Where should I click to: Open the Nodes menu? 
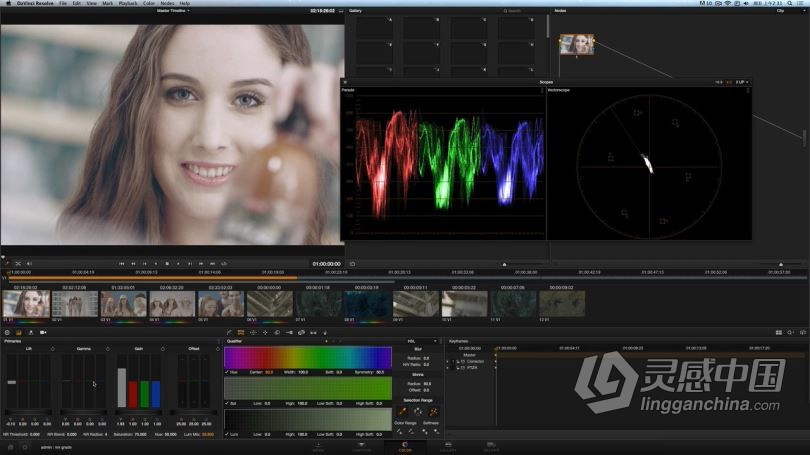point(167,3)
